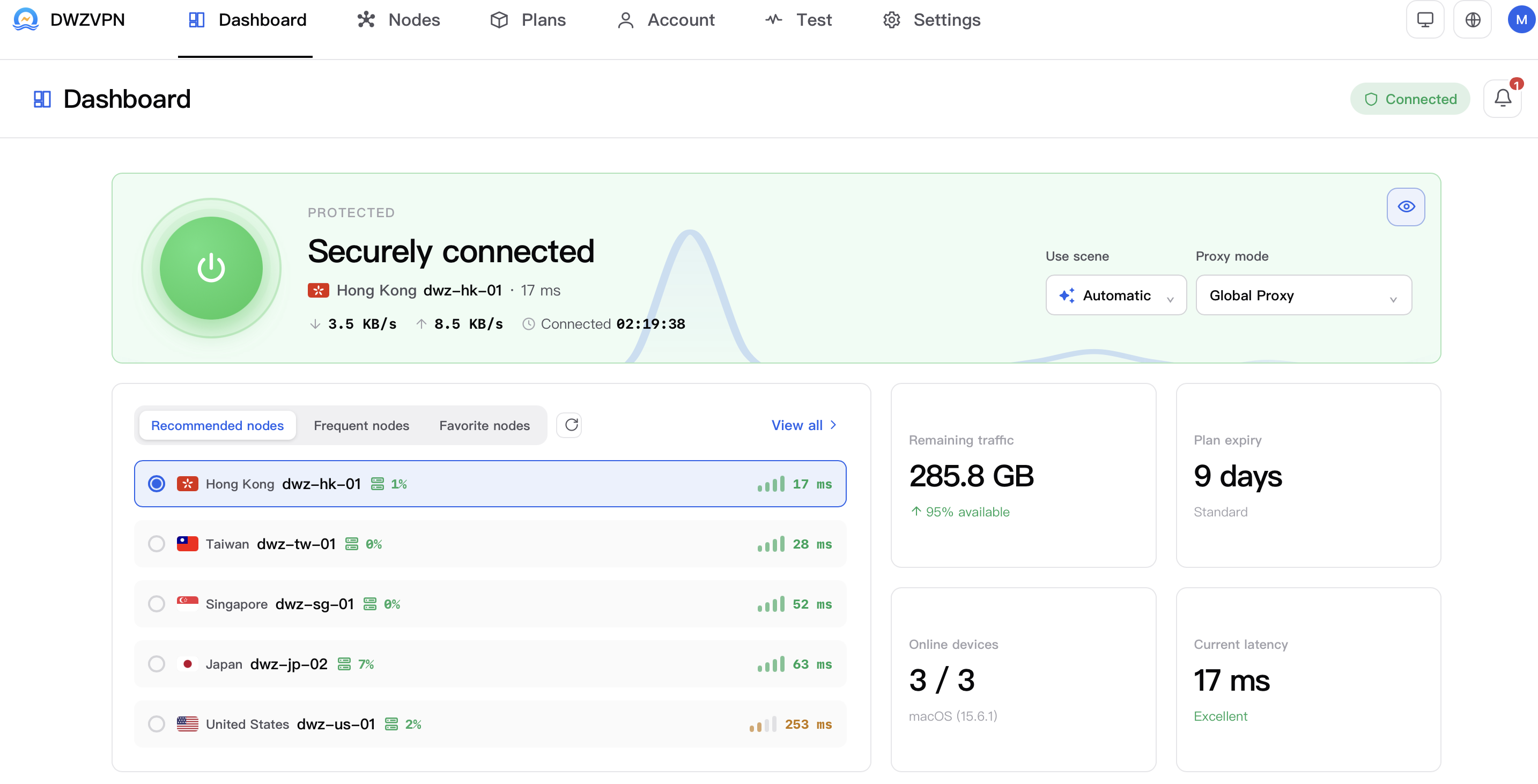Click the server load icon for dwz-jp-02
This screenshot has width=1538, height=784.
[x=344, y=664]
